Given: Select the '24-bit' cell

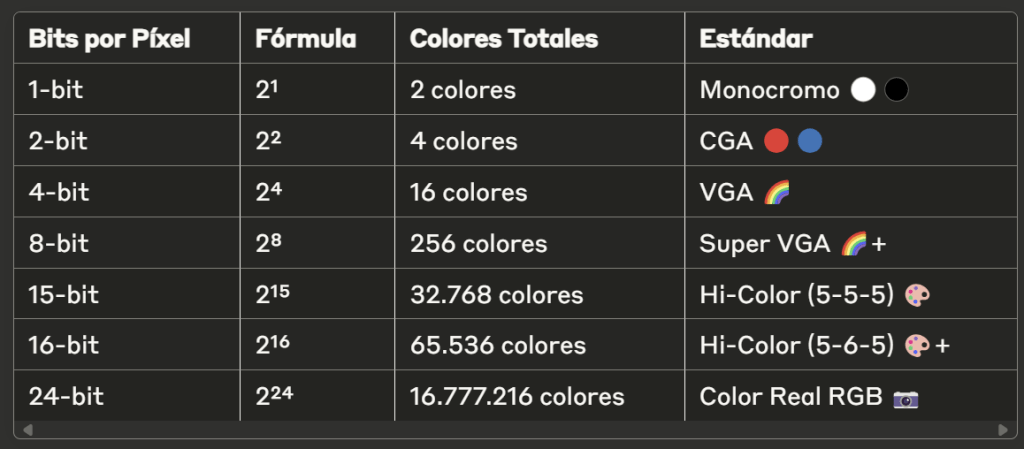Looking at the screenshot, I should tap(66, 397).
